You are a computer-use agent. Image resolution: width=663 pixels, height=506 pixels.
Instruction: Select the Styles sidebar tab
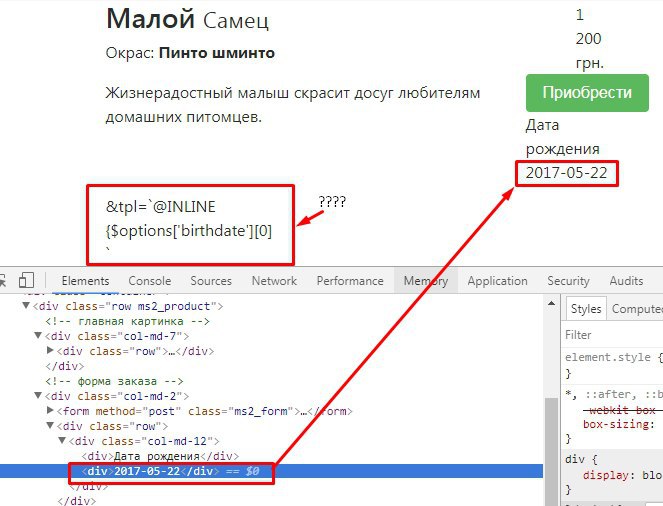[586, 309]
